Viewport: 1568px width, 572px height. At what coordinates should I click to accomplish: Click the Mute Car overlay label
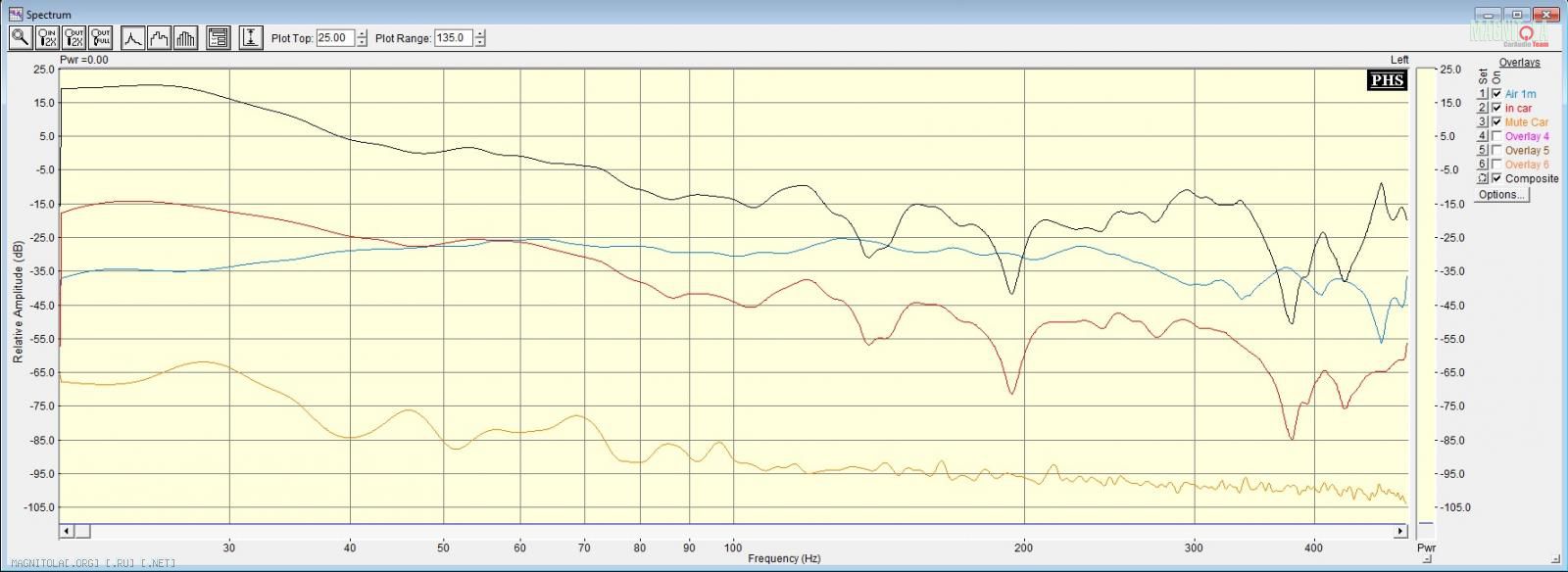point(1527,122)
